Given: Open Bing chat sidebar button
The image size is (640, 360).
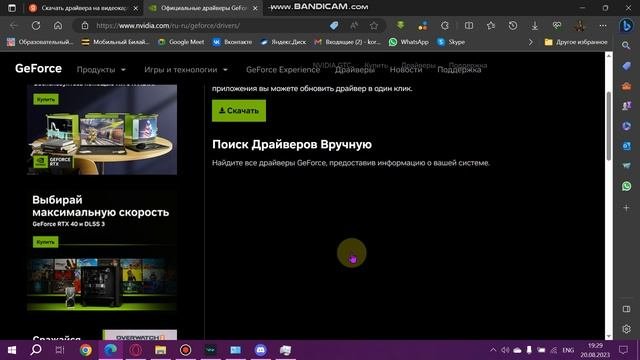Looking at the screenshot, I should (x=626, y=26).
